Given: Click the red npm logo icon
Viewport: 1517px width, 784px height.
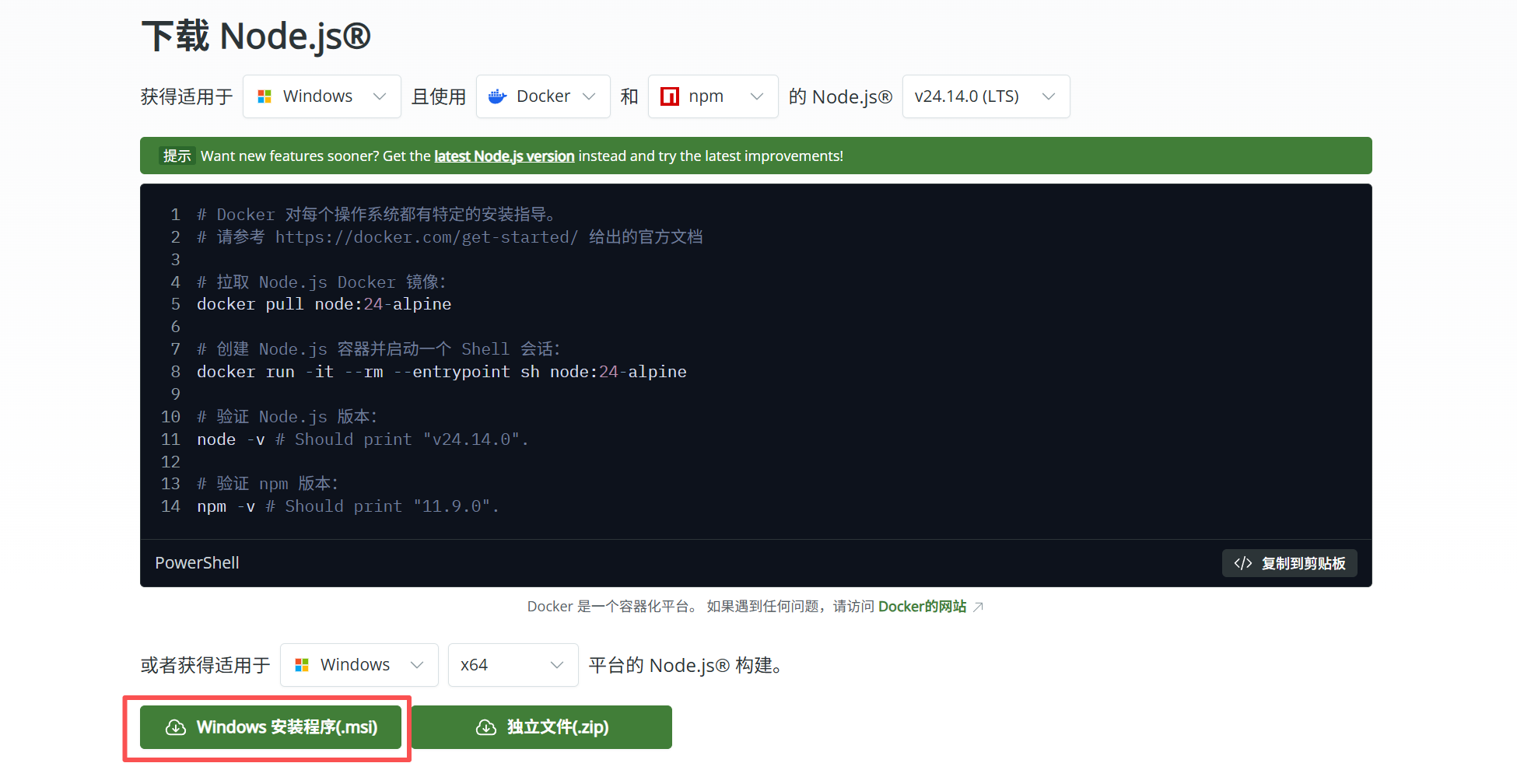Looking at the screenshot, I should pos(669,96).
